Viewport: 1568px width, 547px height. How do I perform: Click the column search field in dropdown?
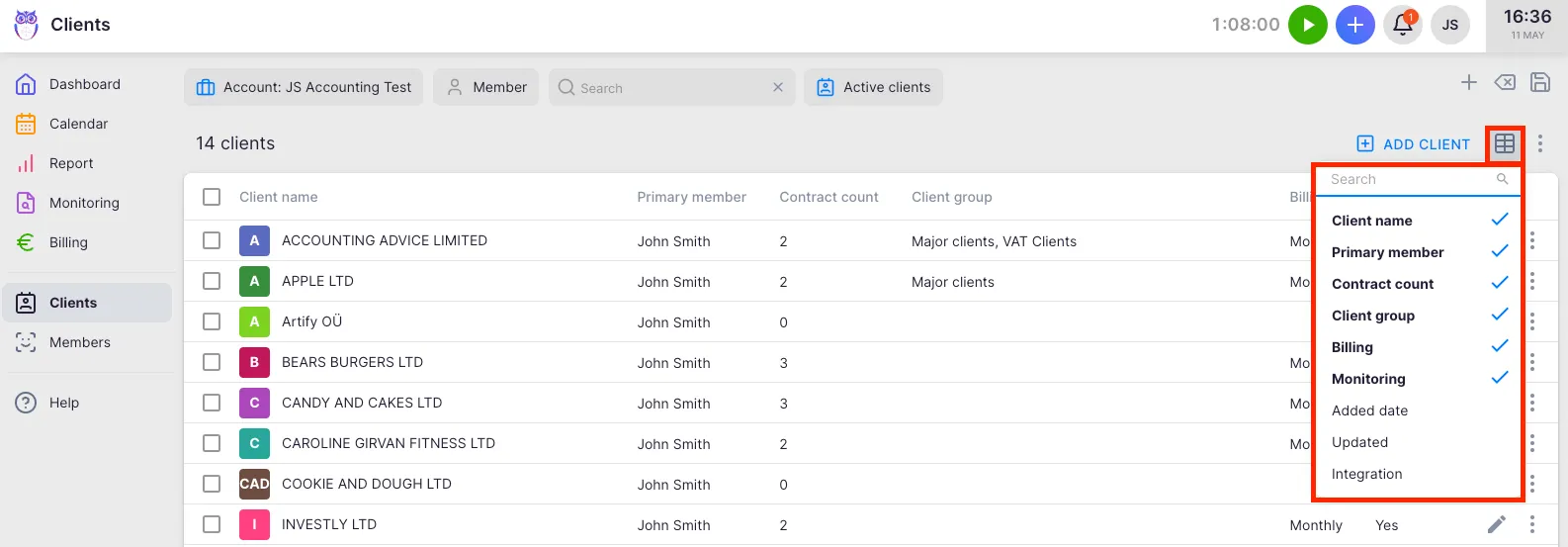[1409, 180]
